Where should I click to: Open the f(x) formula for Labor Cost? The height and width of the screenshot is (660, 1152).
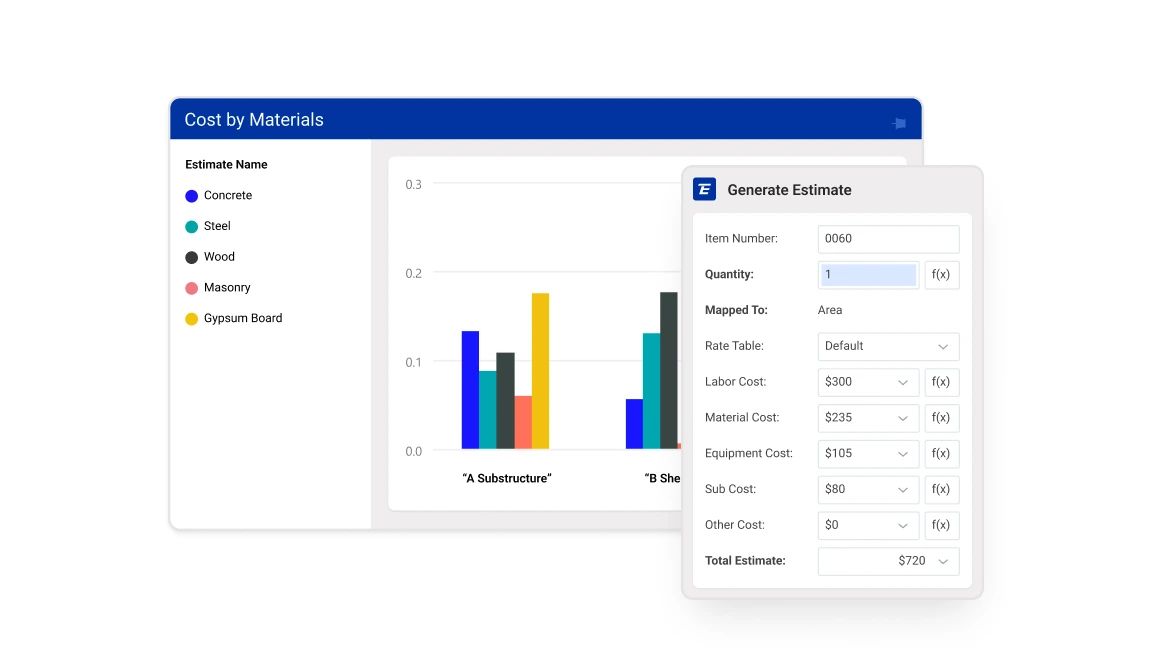[x=941, y=382]
